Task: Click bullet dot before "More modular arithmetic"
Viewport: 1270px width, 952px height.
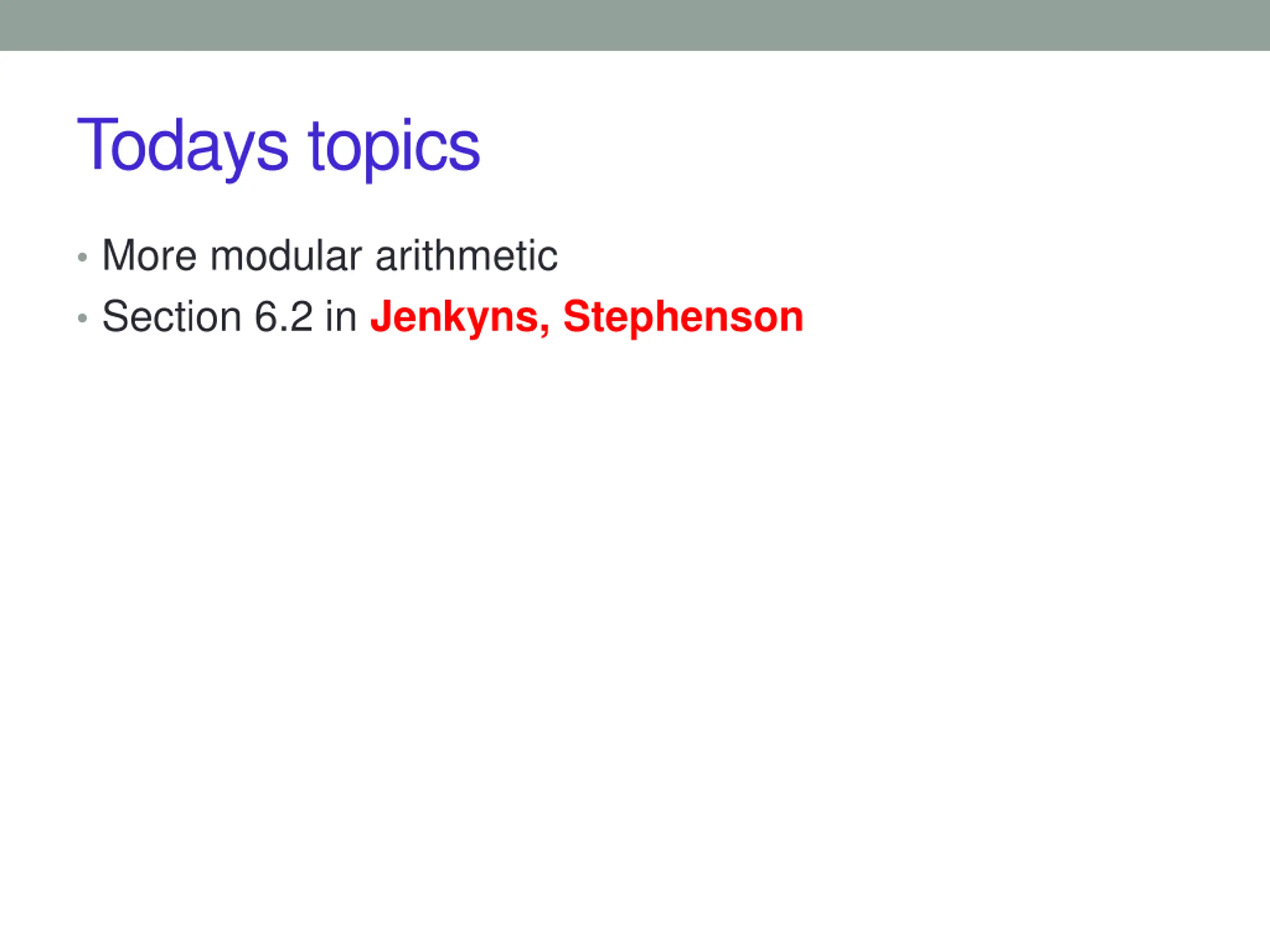Action: [83, 257]
